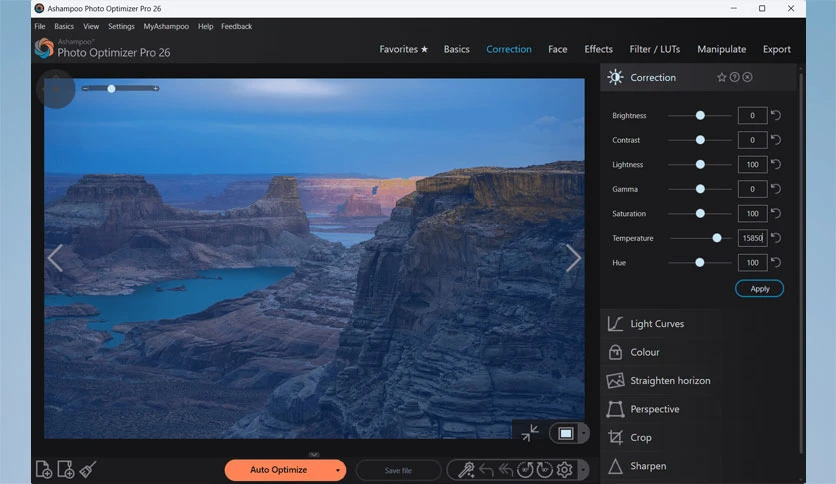836x484 pixels.
Task: Expand the bottom toolbar overflow arrow
Action: [583, 470]
